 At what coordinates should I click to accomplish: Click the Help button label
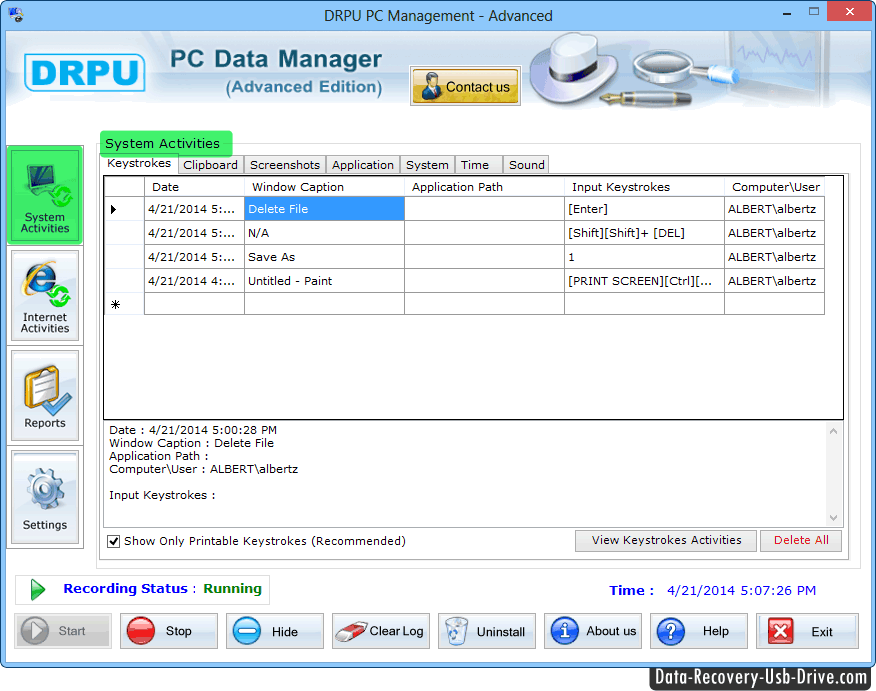tap(716, 631)
